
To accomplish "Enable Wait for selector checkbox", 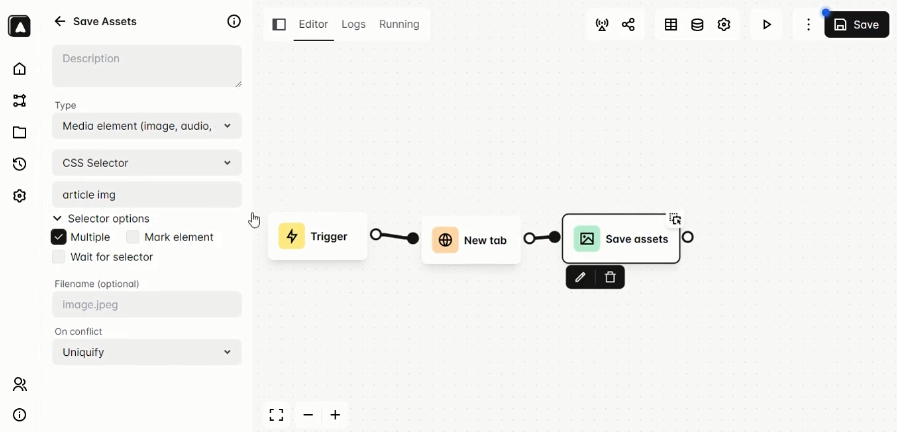I will click(x=59, y=257).
